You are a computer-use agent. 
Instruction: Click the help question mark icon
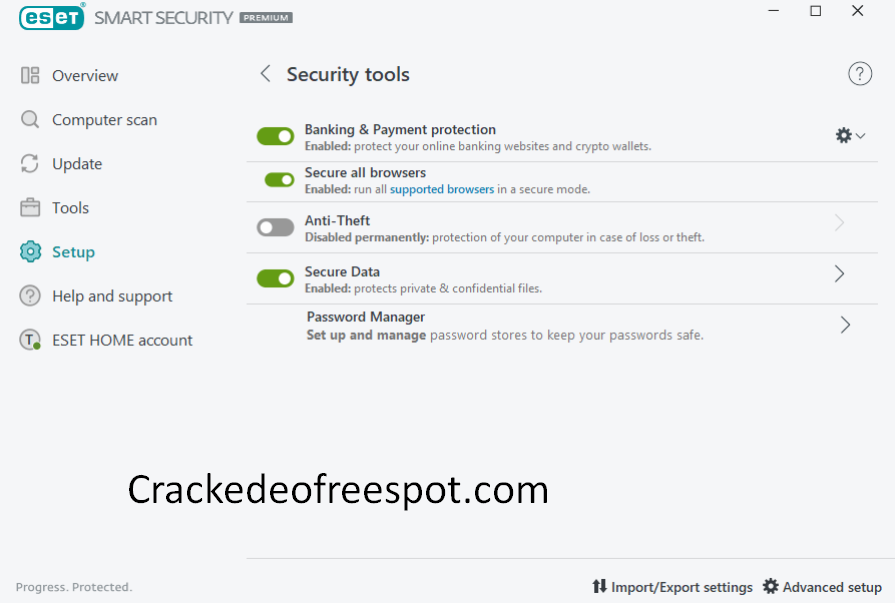pyautogui.click(x=859, y=73)
